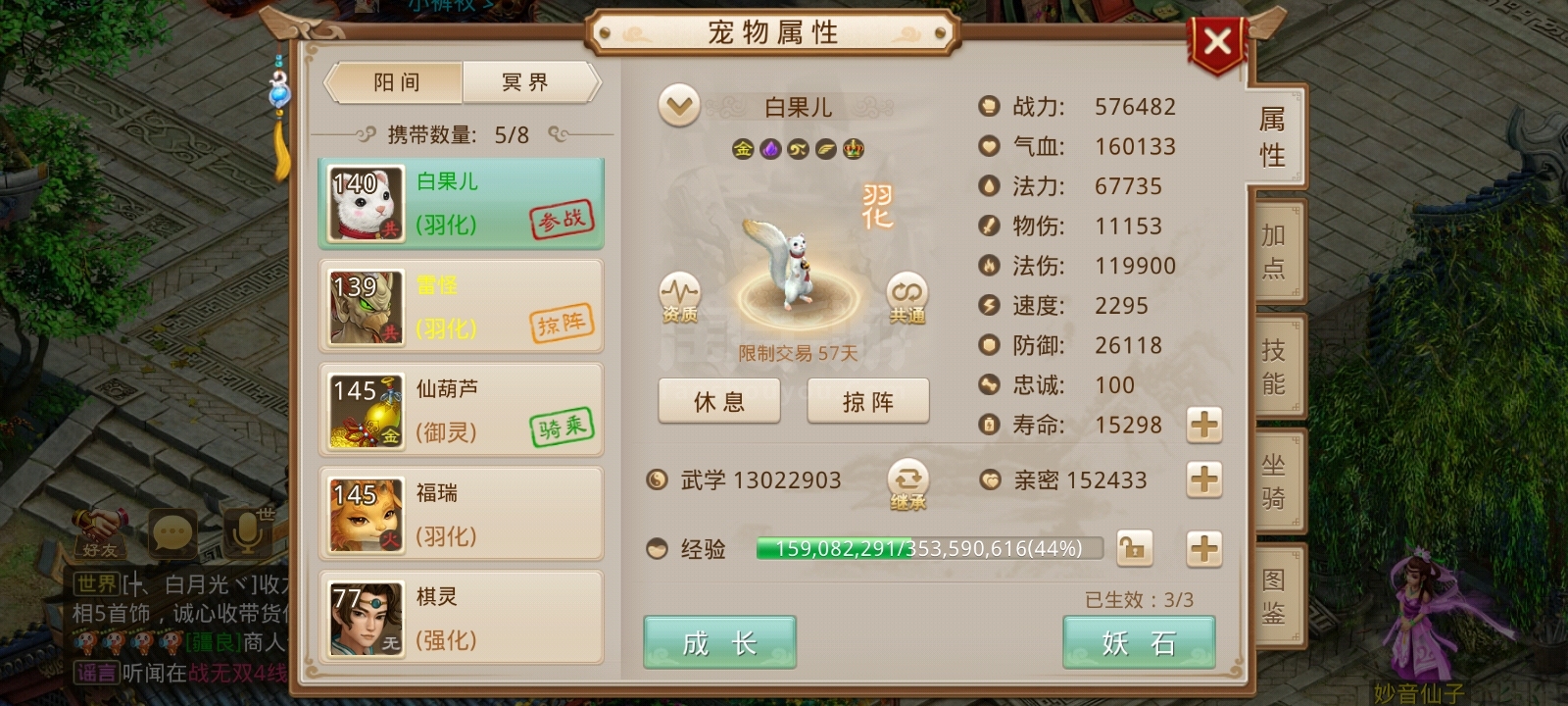Open the 好友 friends handshake icon

(x=99, y=532)
